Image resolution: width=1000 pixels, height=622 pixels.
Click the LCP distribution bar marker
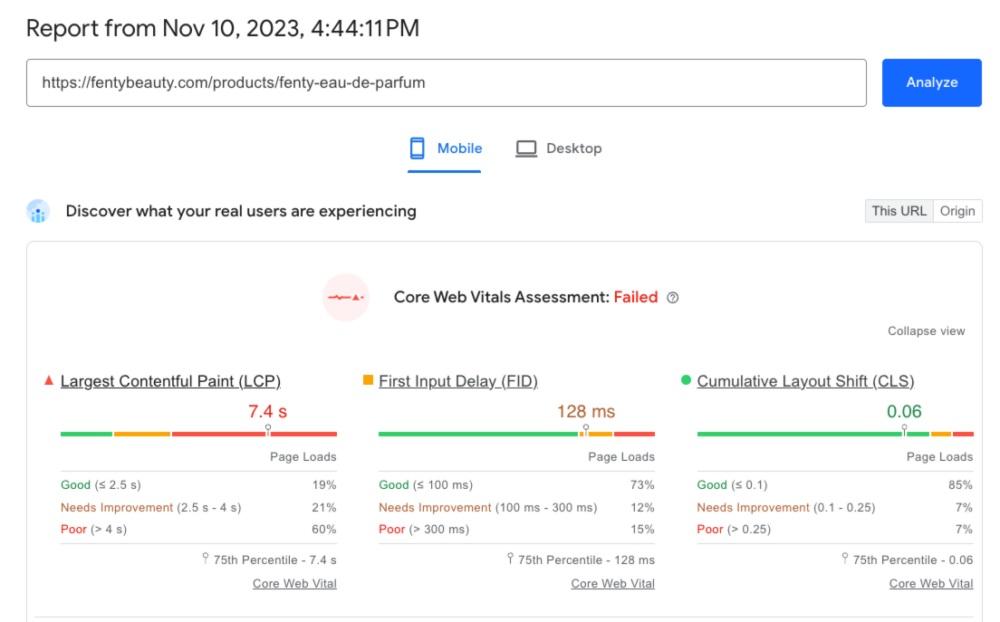pos(267,430)
